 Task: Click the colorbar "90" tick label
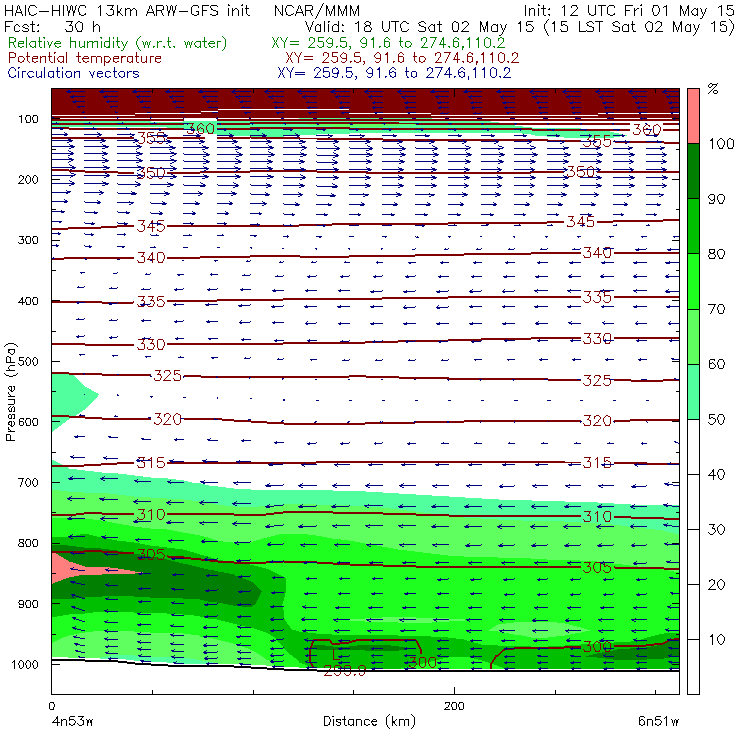(716, 199)
